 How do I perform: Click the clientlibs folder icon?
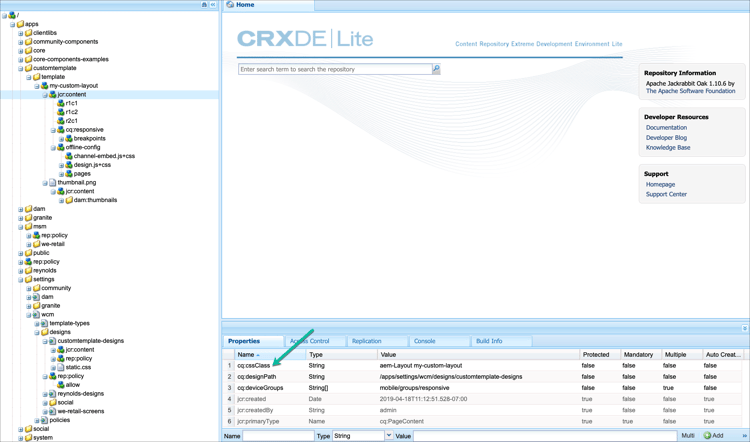(28, 33)
